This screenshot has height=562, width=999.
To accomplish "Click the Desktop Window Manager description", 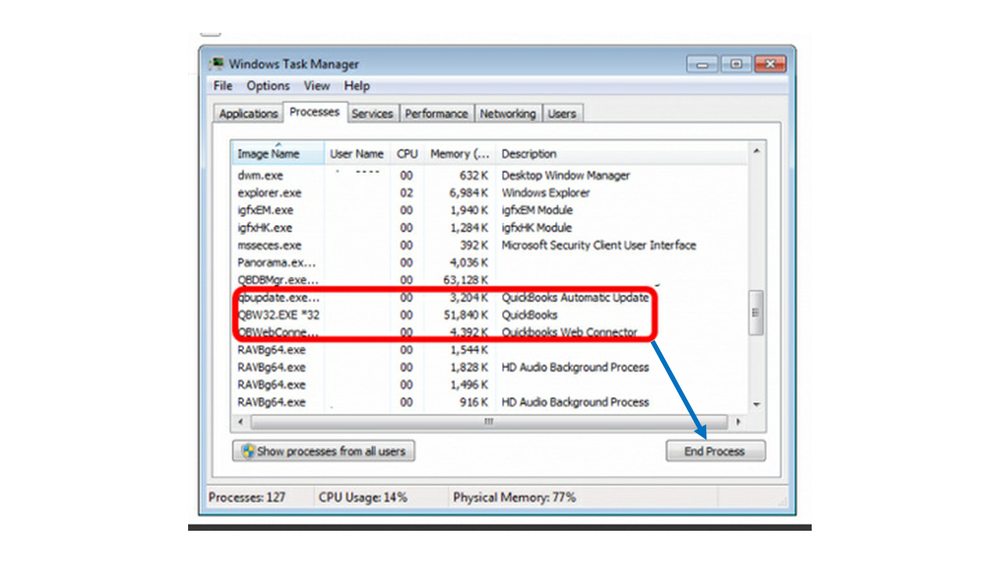I will coord(566,175).
